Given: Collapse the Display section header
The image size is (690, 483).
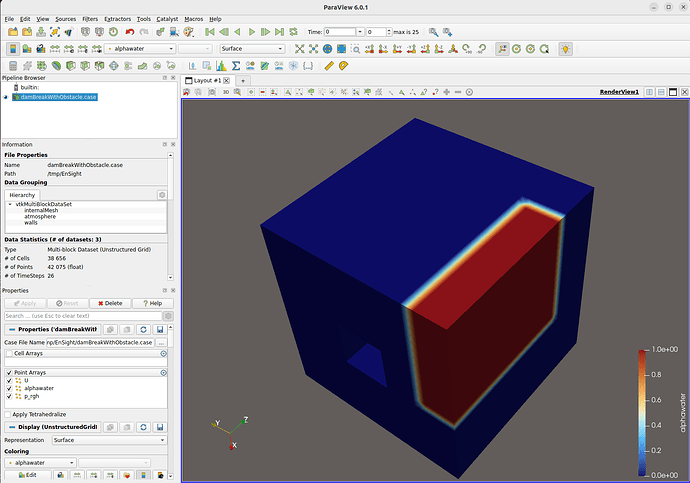Looking at the screenshot, I should click(x=53, y=427).
